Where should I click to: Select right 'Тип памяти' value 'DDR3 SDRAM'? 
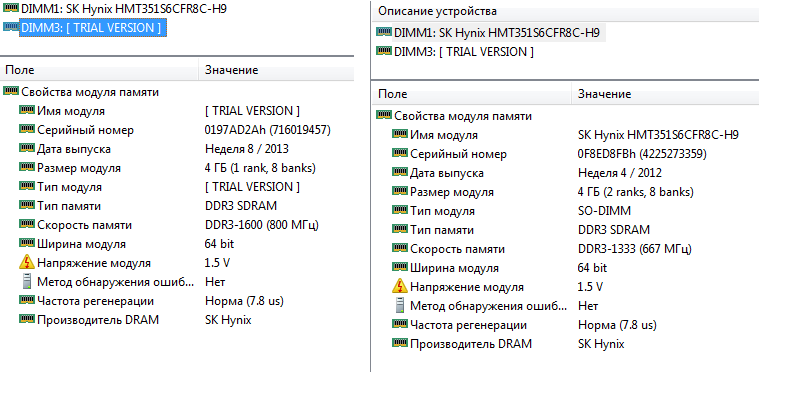point(614,230)
